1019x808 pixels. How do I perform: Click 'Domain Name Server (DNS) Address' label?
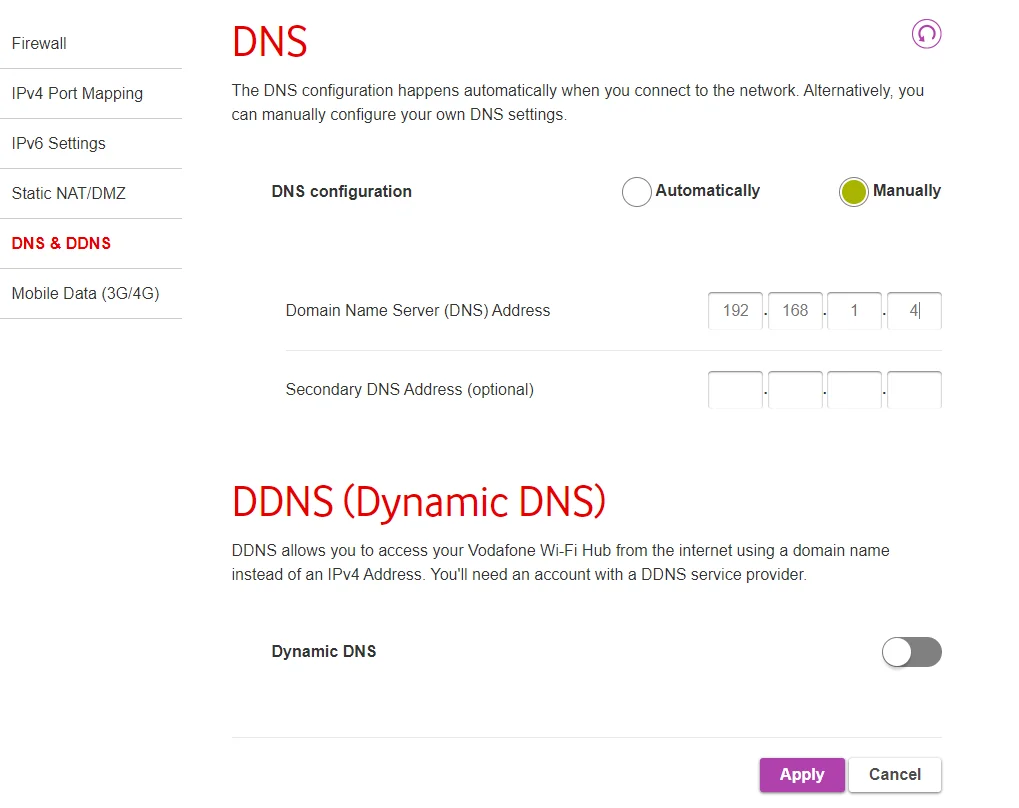pyautogui.click(x=418, y=311)
